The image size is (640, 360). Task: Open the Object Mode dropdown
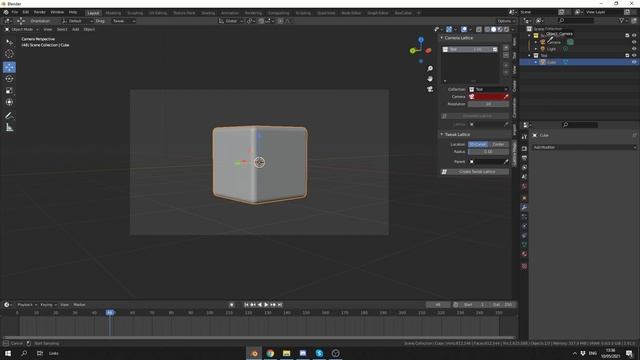21,29
